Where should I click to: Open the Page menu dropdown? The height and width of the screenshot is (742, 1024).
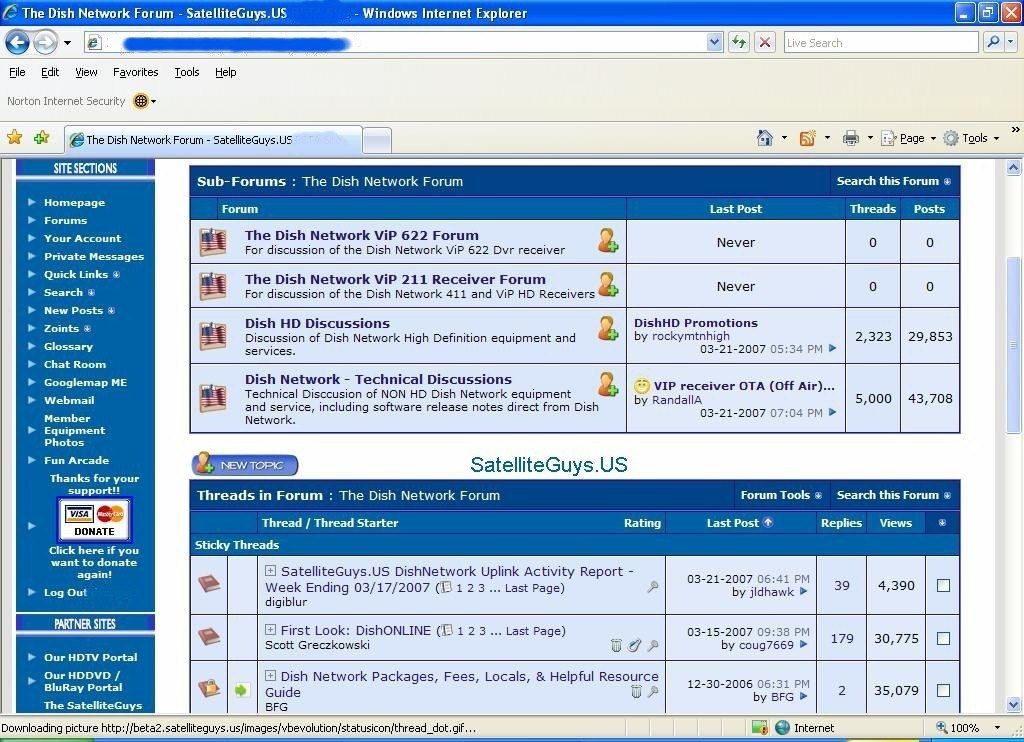point(910,138)
